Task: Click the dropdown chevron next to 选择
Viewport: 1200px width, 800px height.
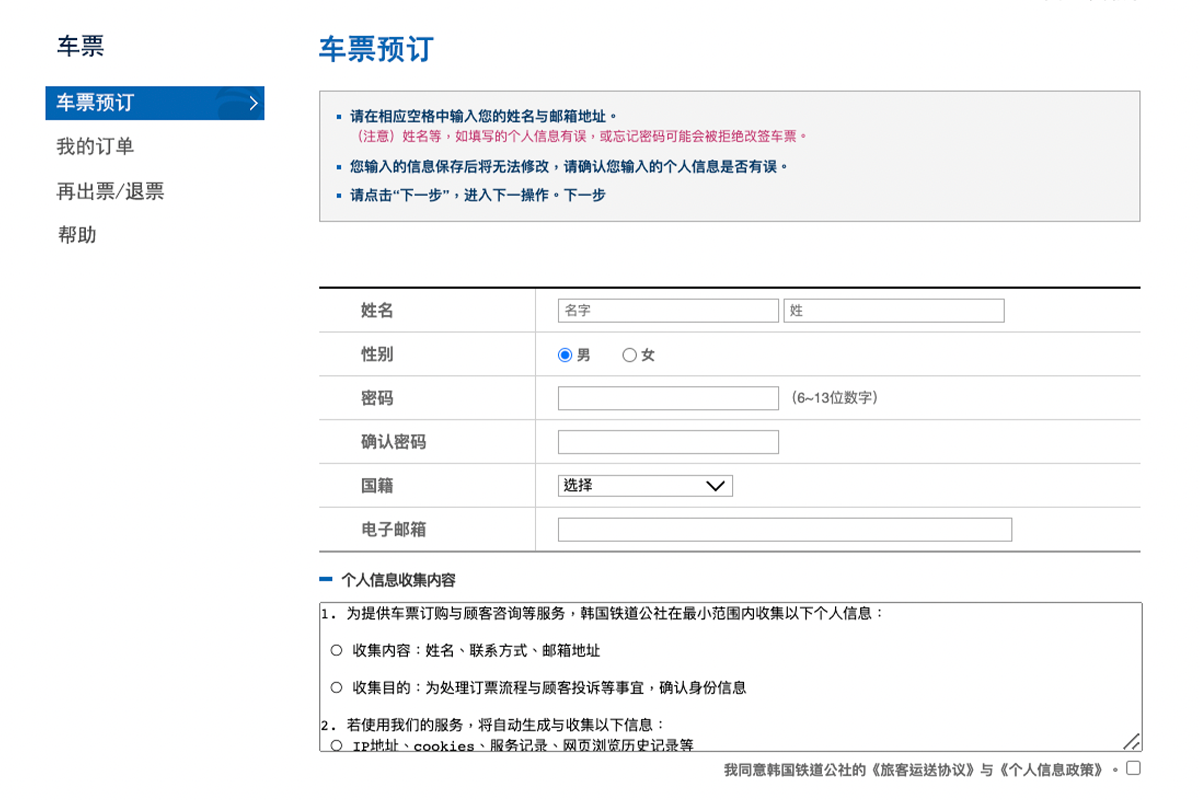Action: tap(715, 485)
